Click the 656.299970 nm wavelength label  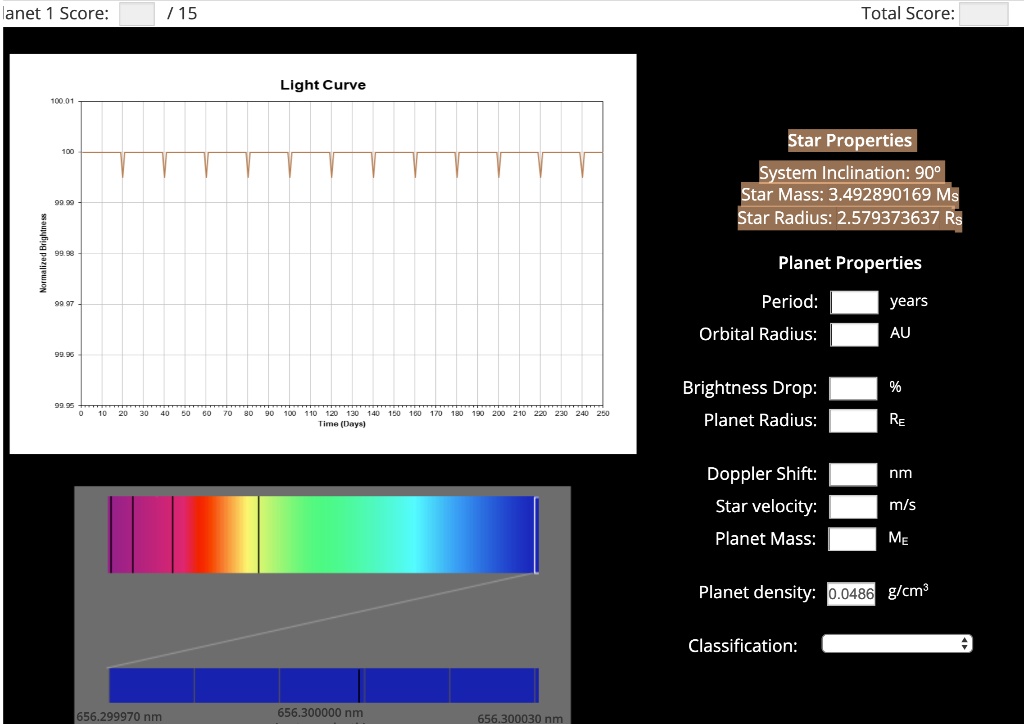click(119, 716)
